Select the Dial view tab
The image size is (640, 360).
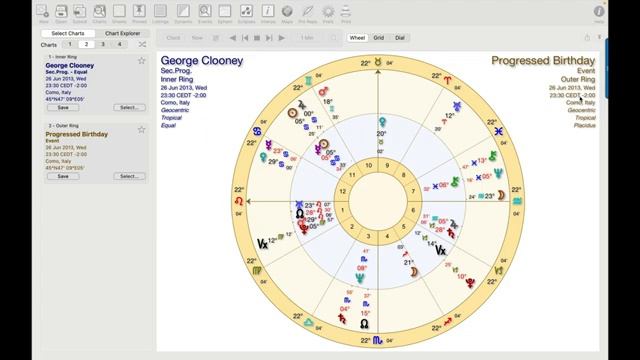pos(400,38)
